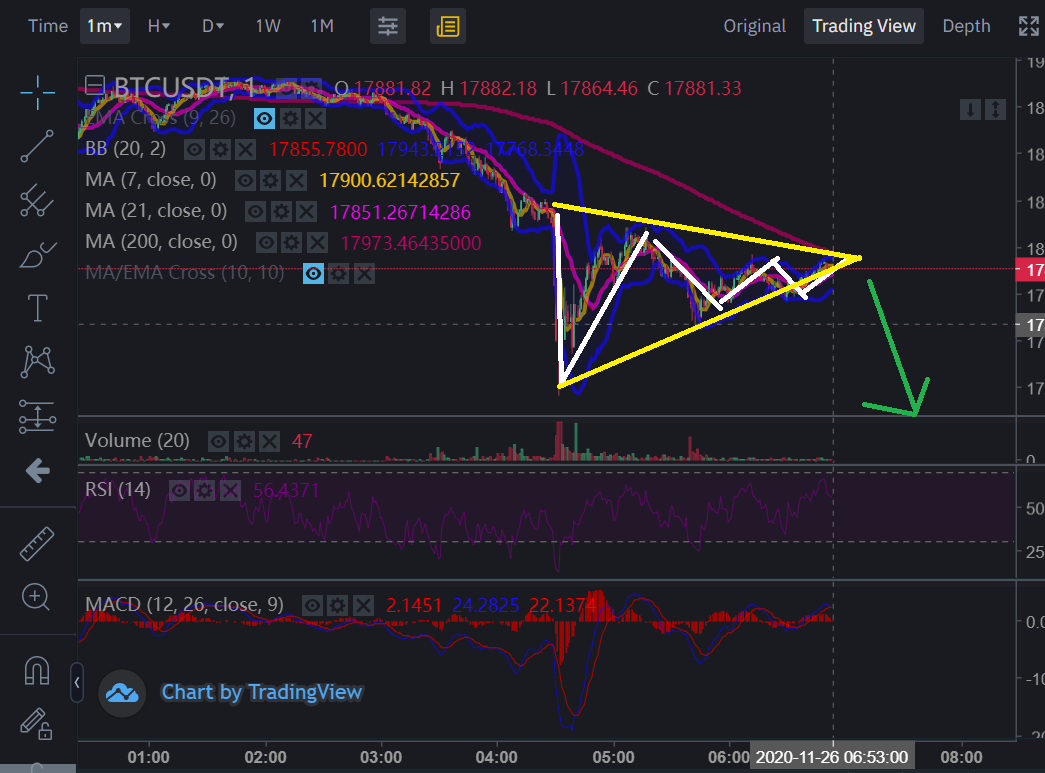Click the pane maximize arrows button
Image resolution: width=1045 pixels, height=773 pixels.
click(995, 109)
